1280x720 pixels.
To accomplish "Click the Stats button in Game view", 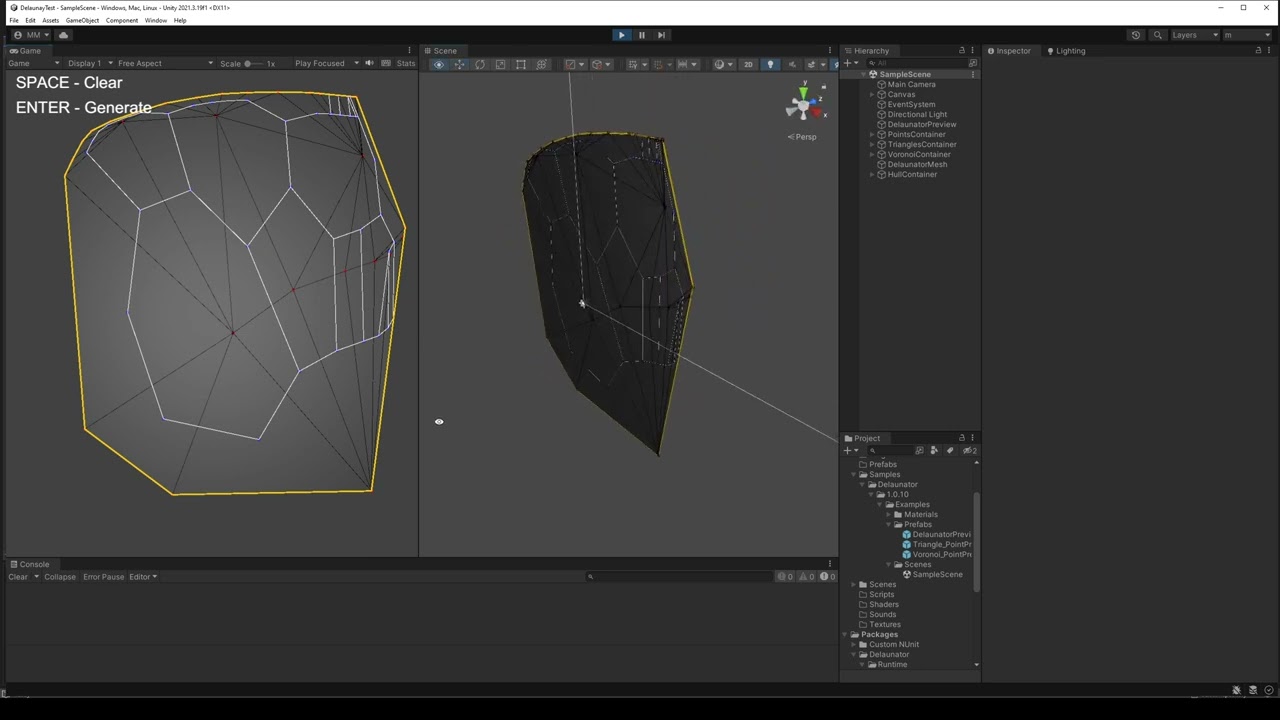I will (x=405, y=63).
